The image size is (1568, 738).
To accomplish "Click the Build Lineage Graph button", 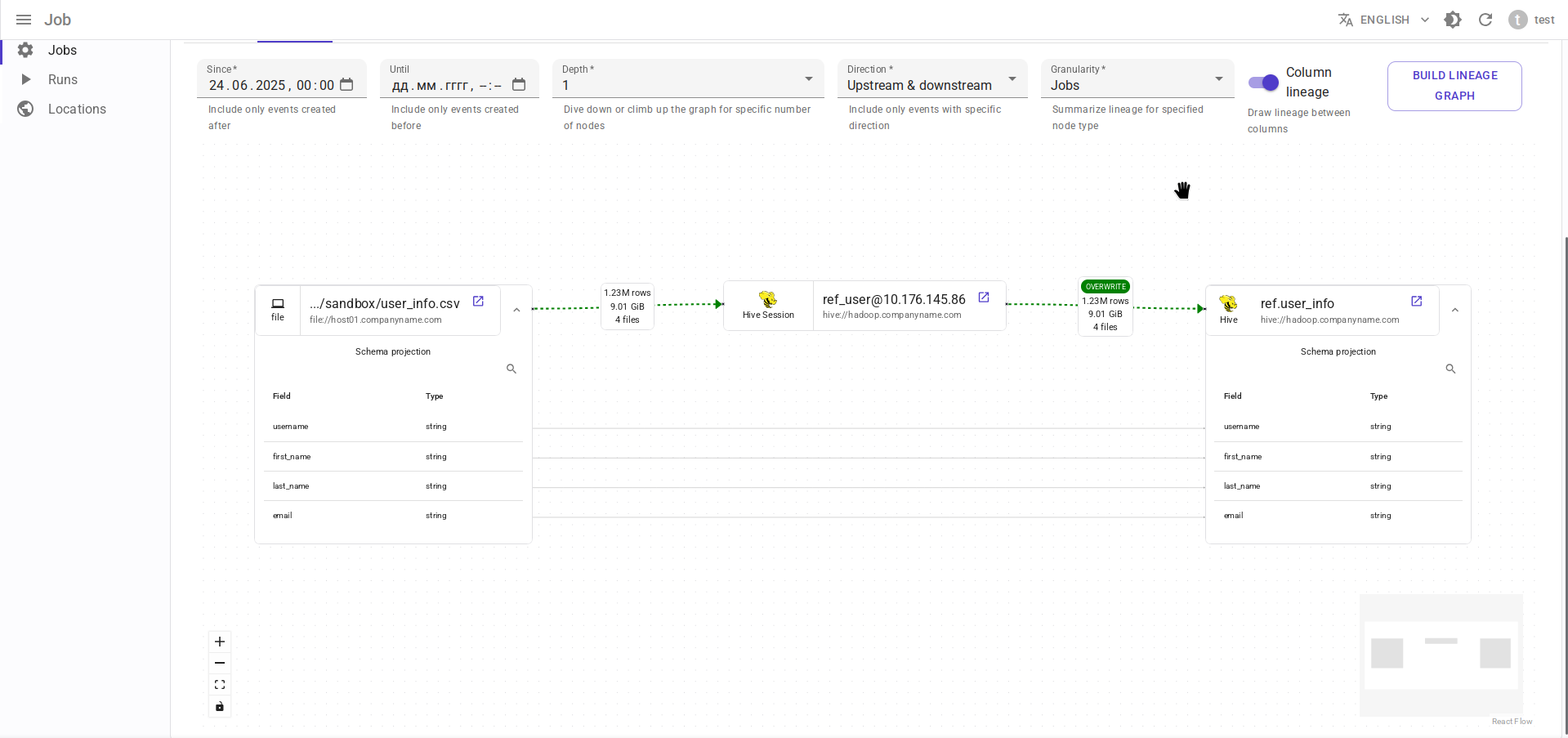I will pyautogui.click(x=1454, y=86).
